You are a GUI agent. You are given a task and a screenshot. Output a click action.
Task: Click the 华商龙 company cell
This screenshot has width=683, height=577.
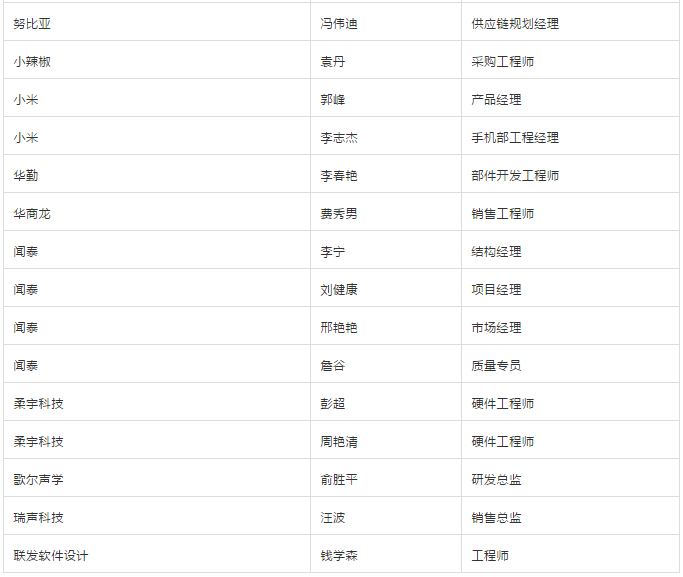[32, 213]
